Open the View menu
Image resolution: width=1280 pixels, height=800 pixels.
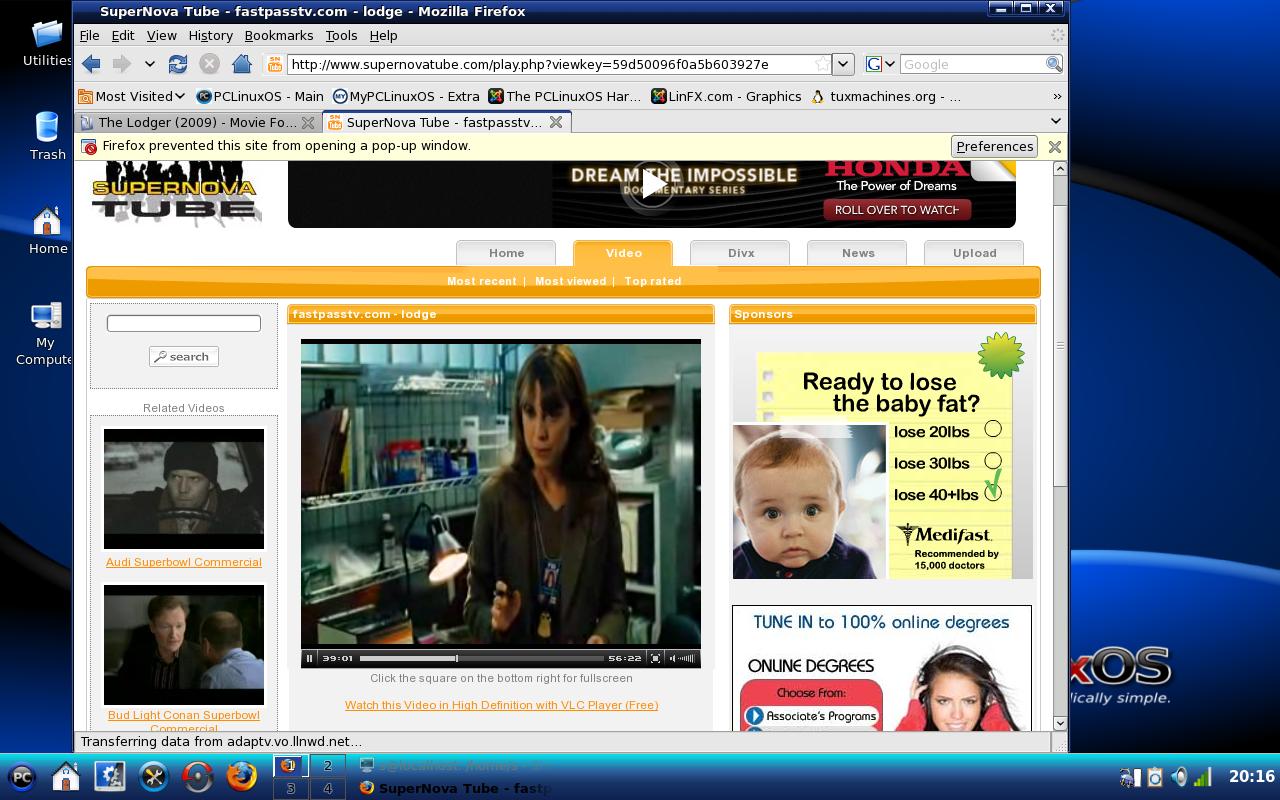coord(161,35)
